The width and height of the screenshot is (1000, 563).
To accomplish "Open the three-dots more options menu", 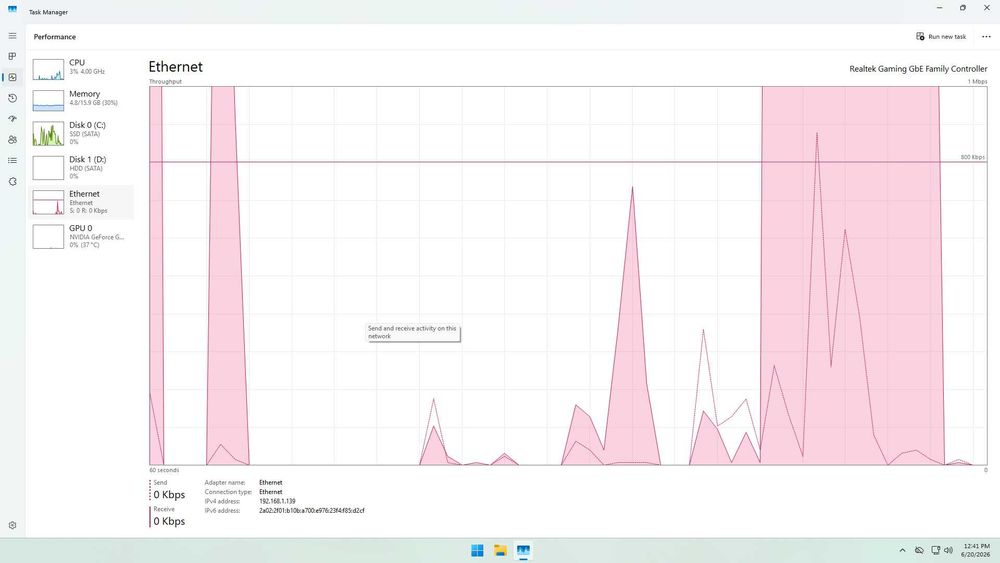I will (x=986, y=37).
